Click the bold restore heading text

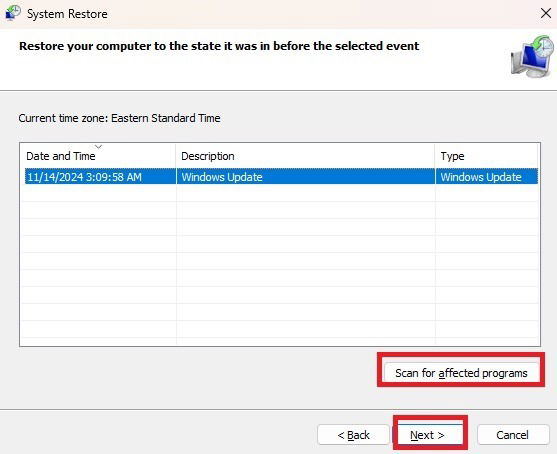tap(219, 46)
